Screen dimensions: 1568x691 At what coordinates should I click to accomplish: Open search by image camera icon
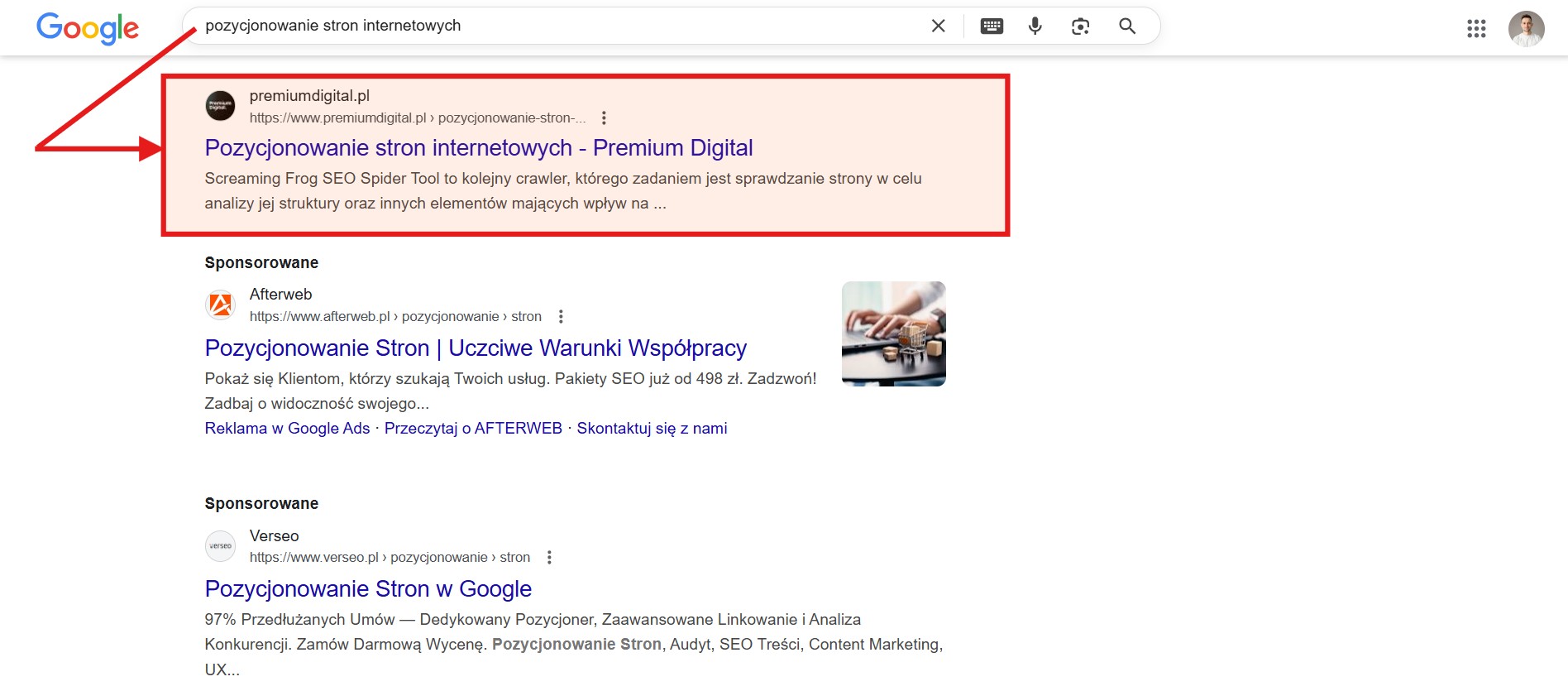coord(1080,26)
